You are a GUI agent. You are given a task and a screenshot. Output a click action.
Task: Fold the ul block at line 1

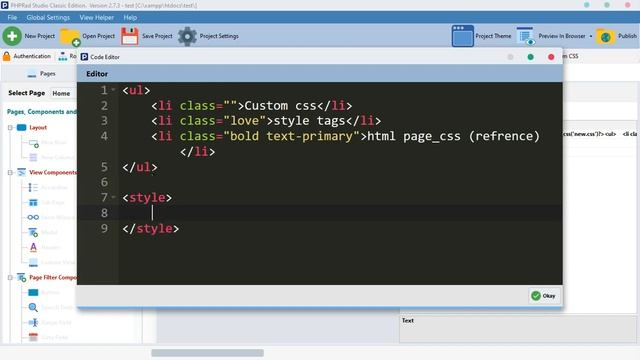click(x=113, y=90)
